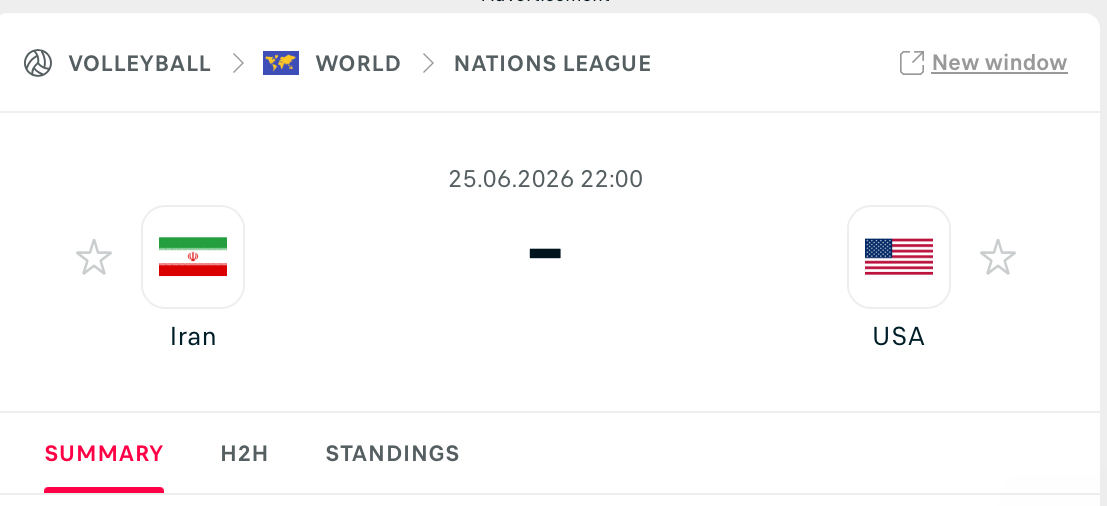The height and width of the screenshot is (506, 1107).
Task: Click the open-in-new-window icon
Action: tap(911, 63)
